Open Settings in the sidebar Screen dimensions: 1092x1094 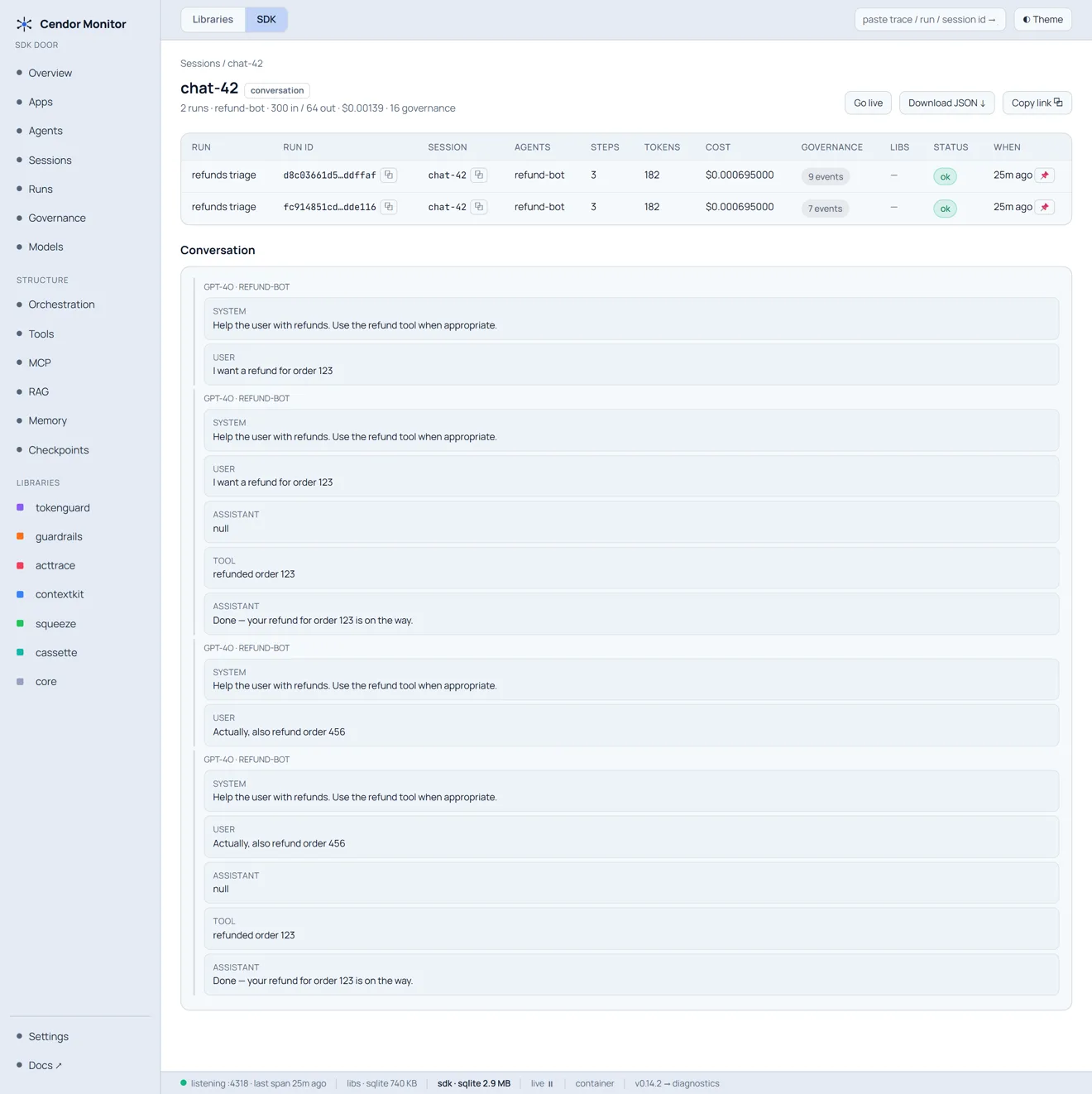point(48,1036)
